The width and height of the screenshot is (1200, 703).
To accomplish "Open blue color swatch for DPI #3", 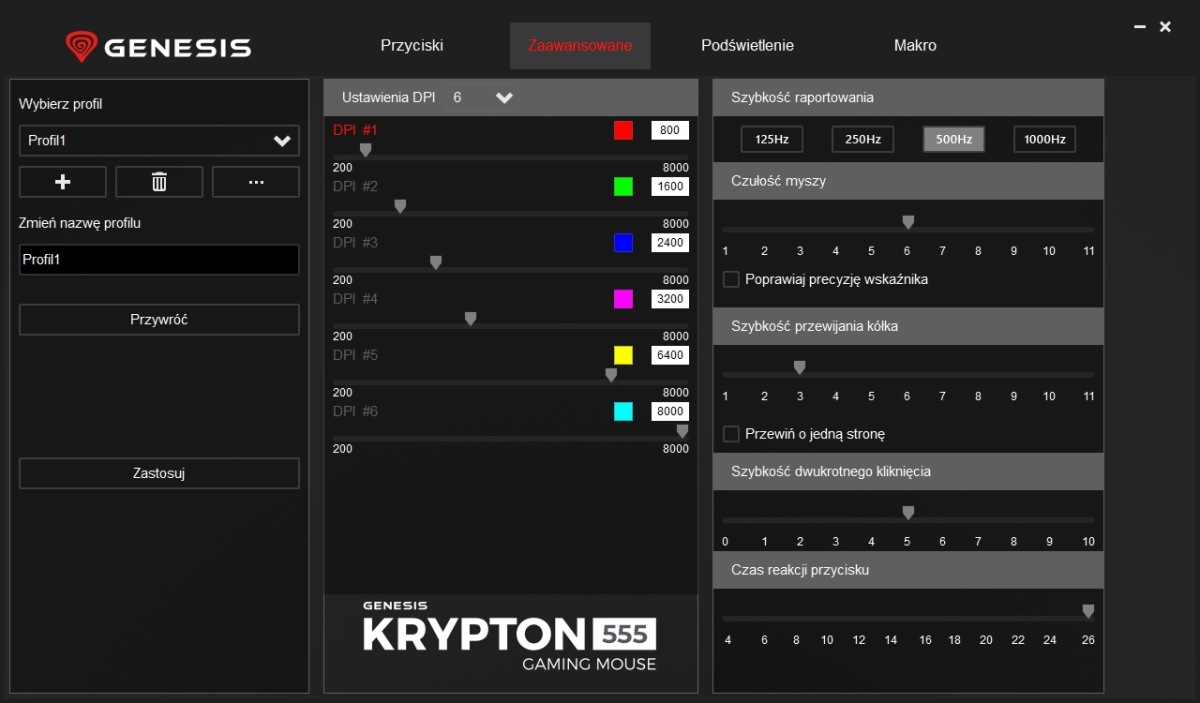I will click(x=624, y=242).
